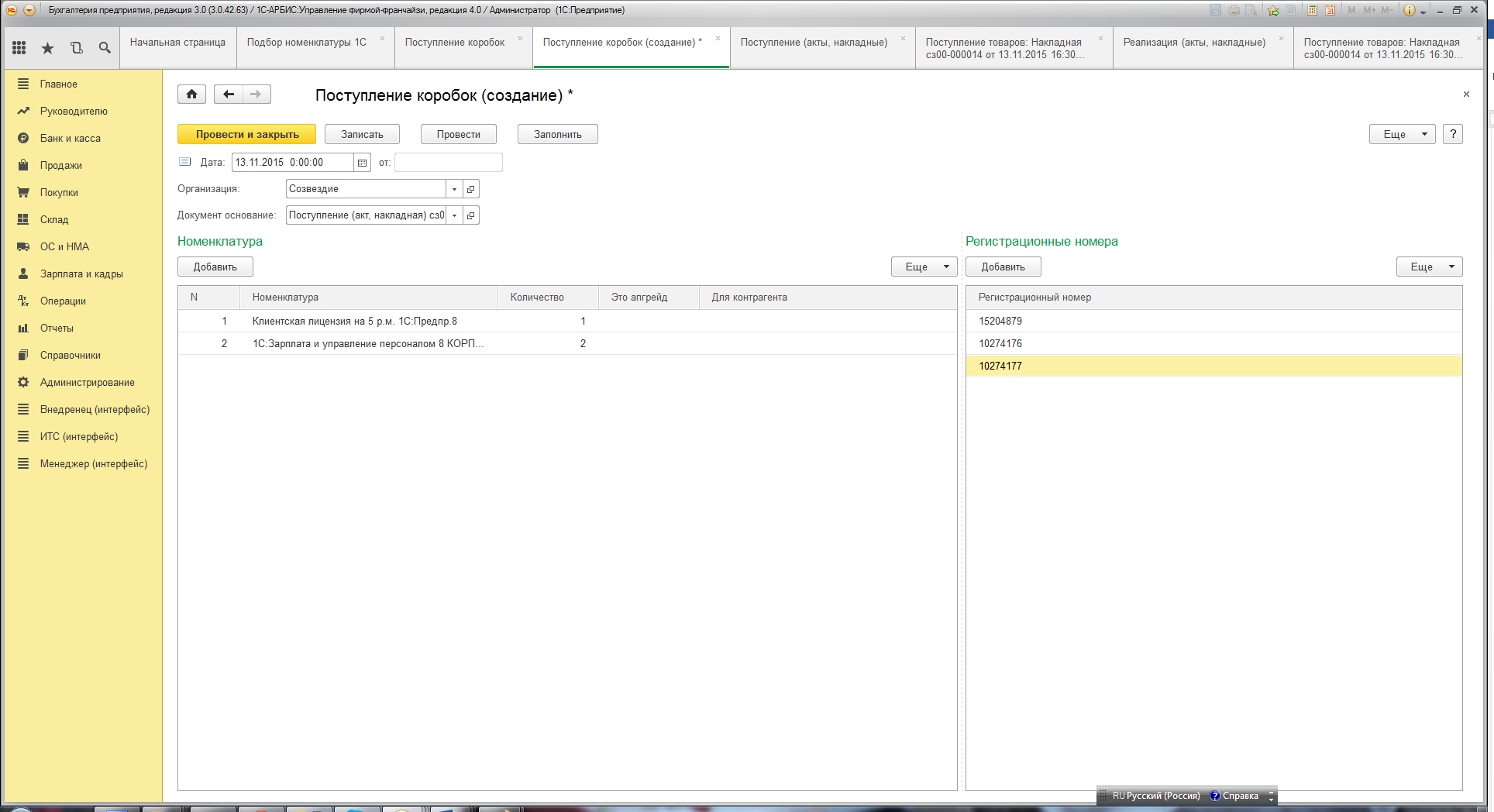Click the empty 'от' input field
The image size is (1494, 812).
point(448,163)
